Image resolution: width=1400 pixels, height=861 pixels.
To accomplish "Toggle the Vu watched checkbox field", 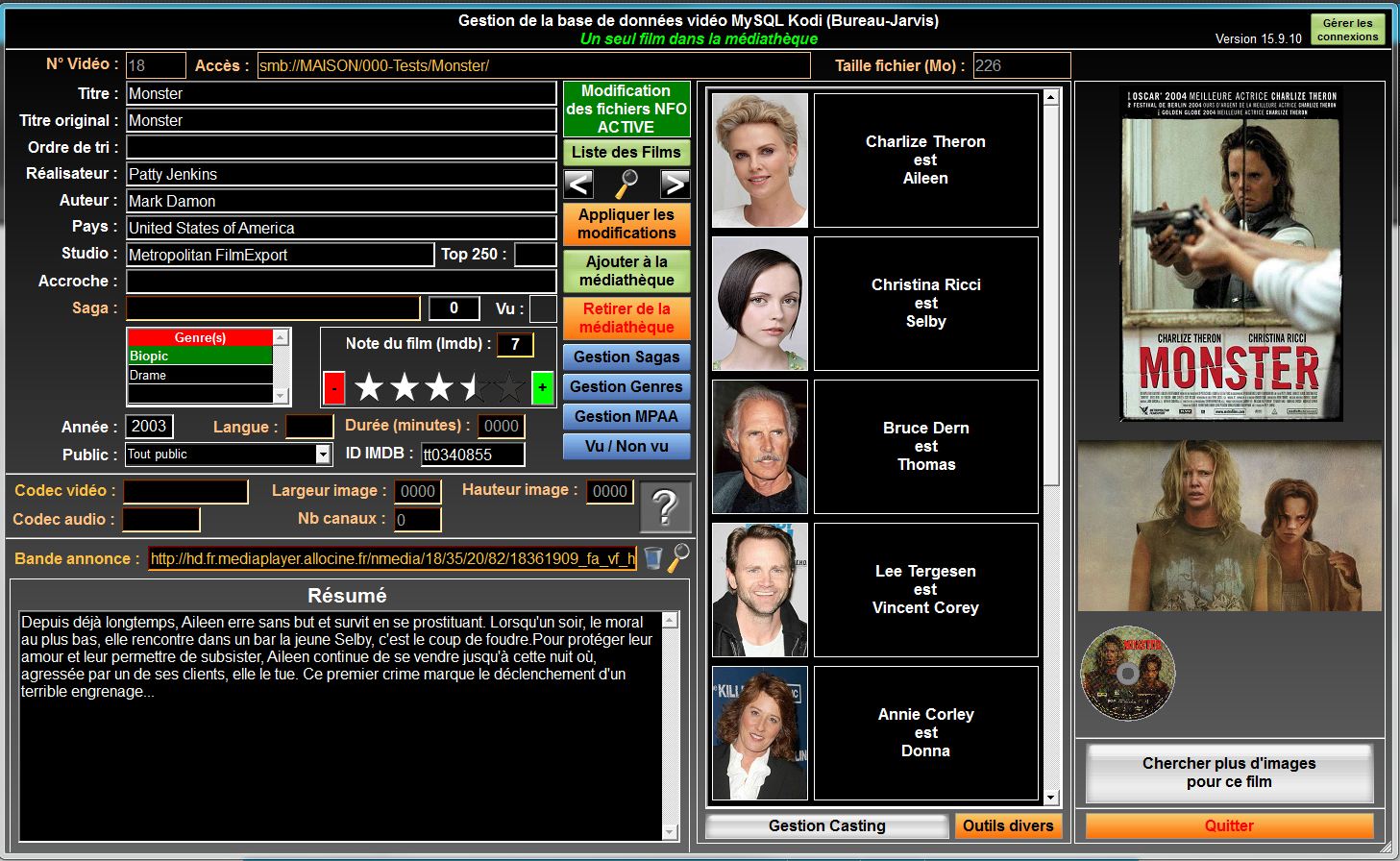I will 543,308.
